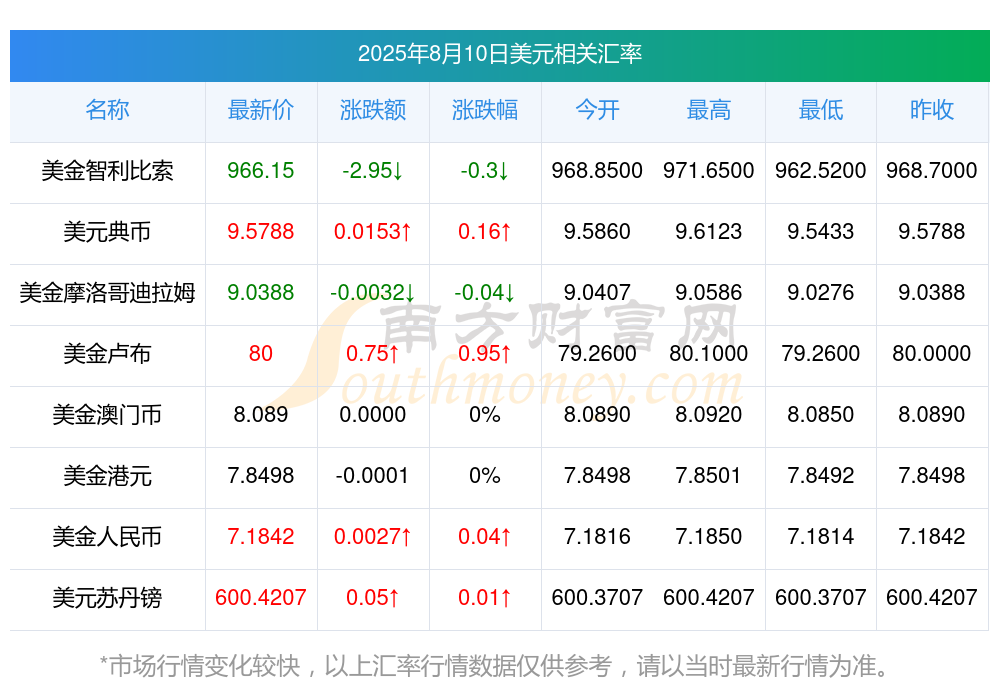
Task: Click the change percent 0.01↑
Action: click(x=485, y=598)
